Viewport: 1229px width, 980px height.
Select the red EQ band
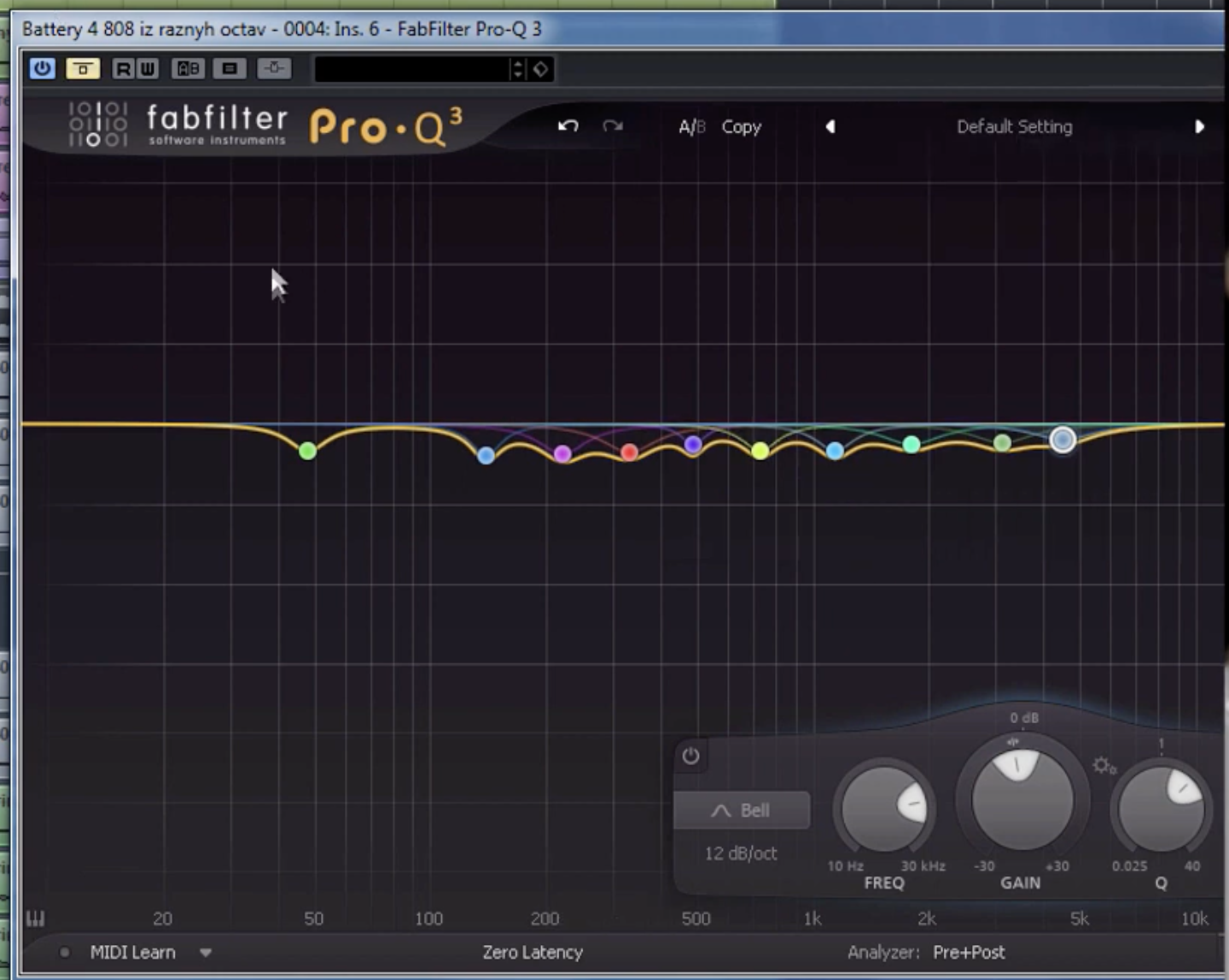tap(630, 452)
